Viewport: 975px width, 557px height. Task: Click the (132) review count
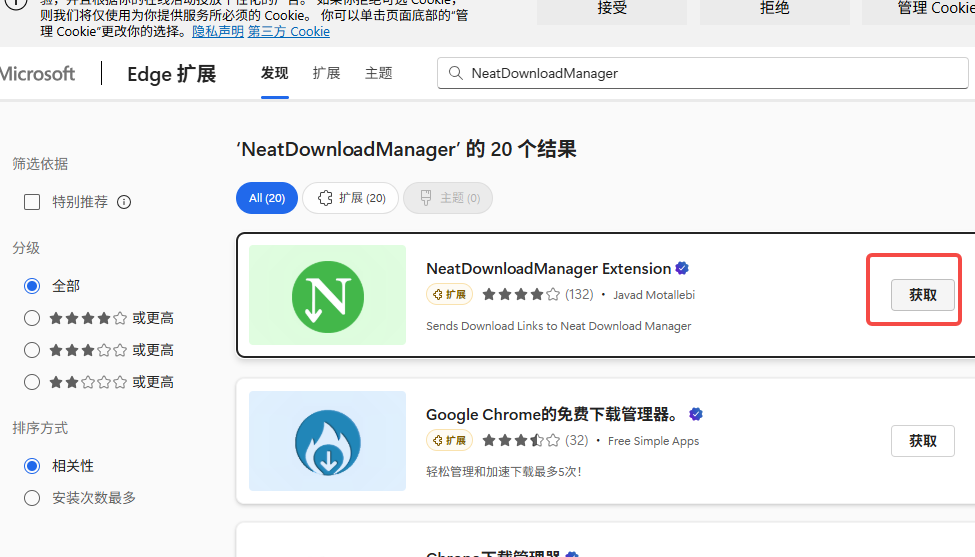tap(579, 294)
